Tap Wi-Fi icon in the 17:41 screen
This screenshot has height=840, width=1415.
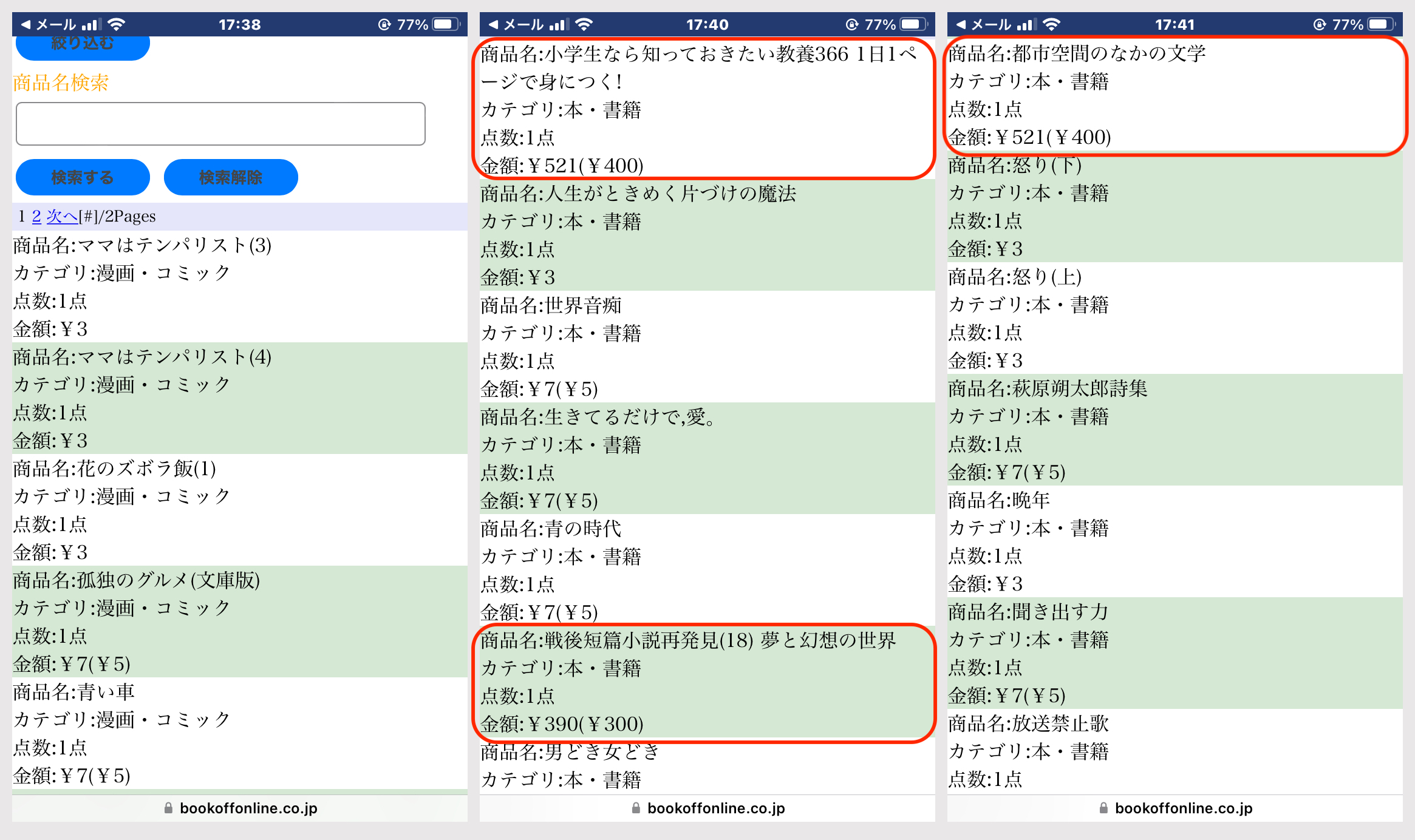(1051, 25)
